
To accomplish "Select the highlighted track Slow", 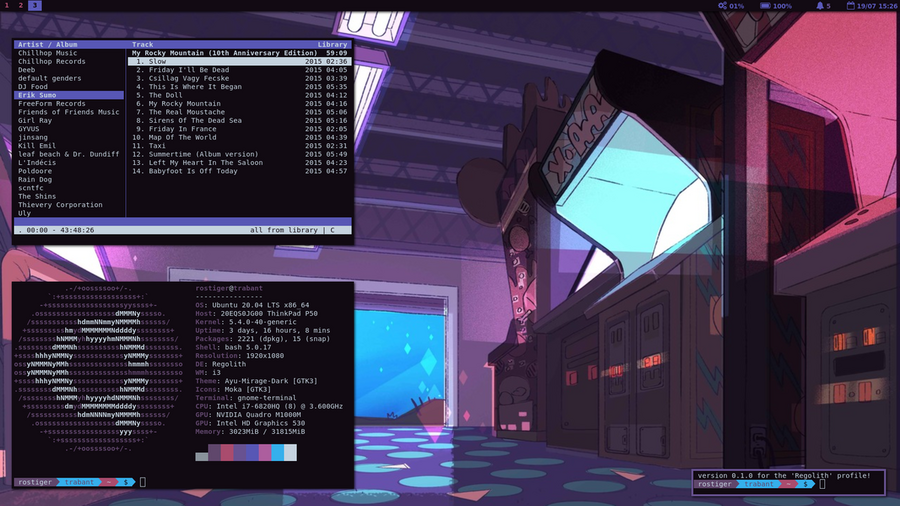I will pos(157,62).
